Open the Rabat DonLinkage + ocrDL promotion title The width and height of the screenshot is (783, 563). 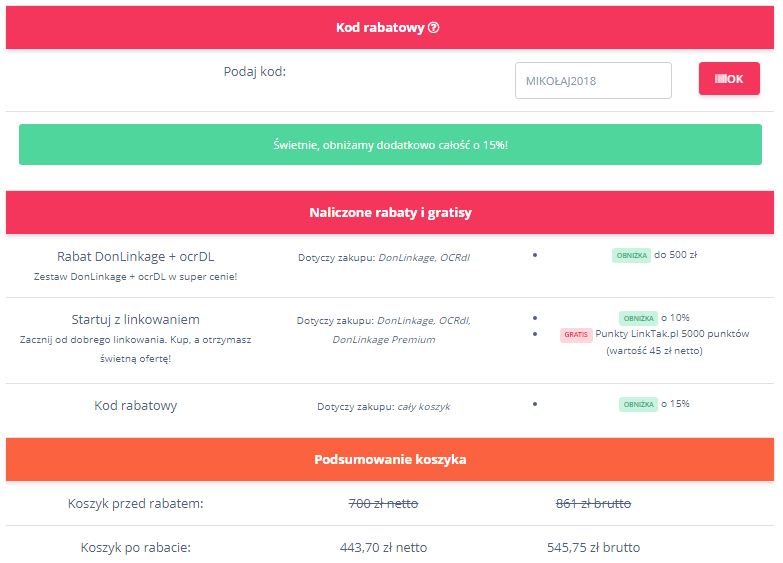click(x=136, y=256)
